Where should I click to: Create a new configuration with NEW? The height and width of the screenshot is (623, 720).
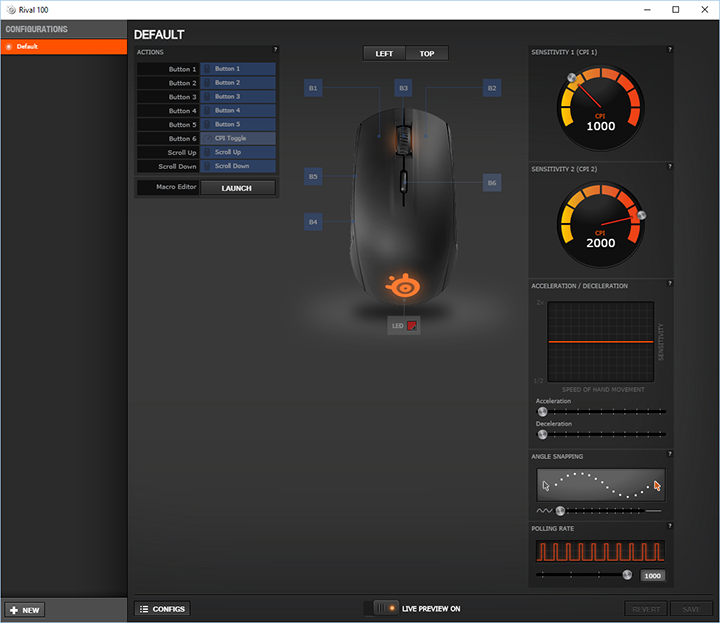coord(25,610)
